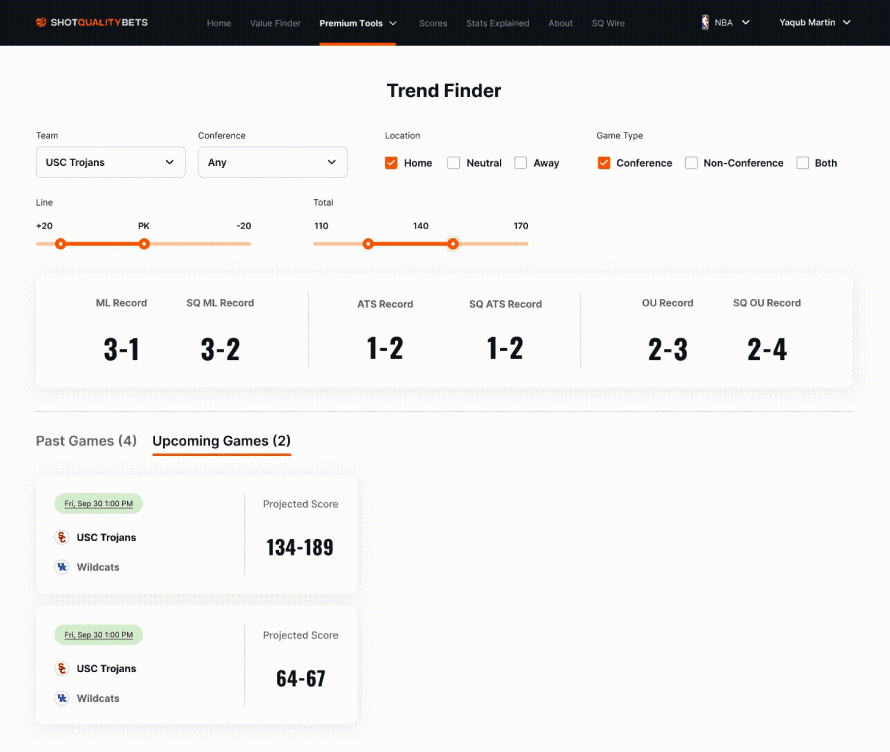
Task: Expand the Premium Tools menu chevron
Action: (x=393, y=23)
